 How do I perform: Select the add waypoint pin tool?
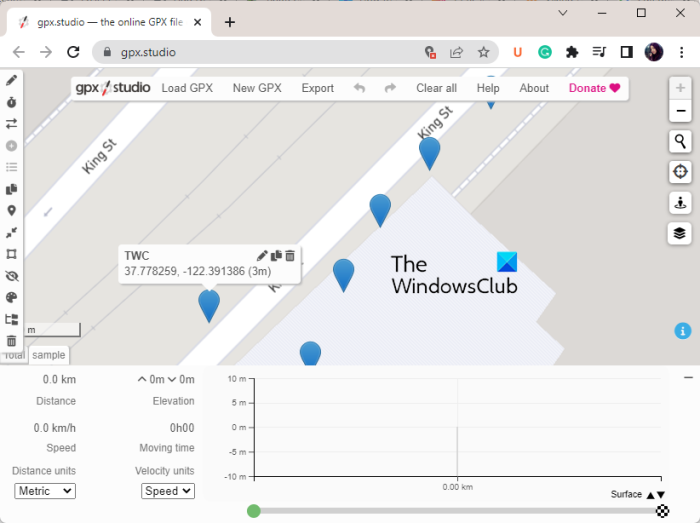tap(12, 211)
